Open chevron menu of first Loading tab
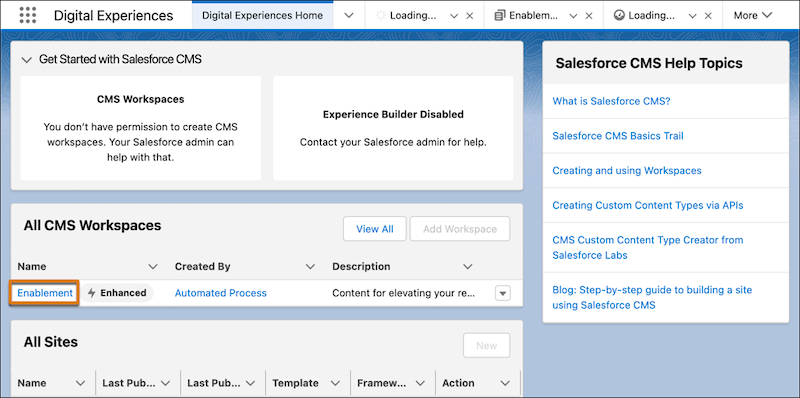 [454, 16]
